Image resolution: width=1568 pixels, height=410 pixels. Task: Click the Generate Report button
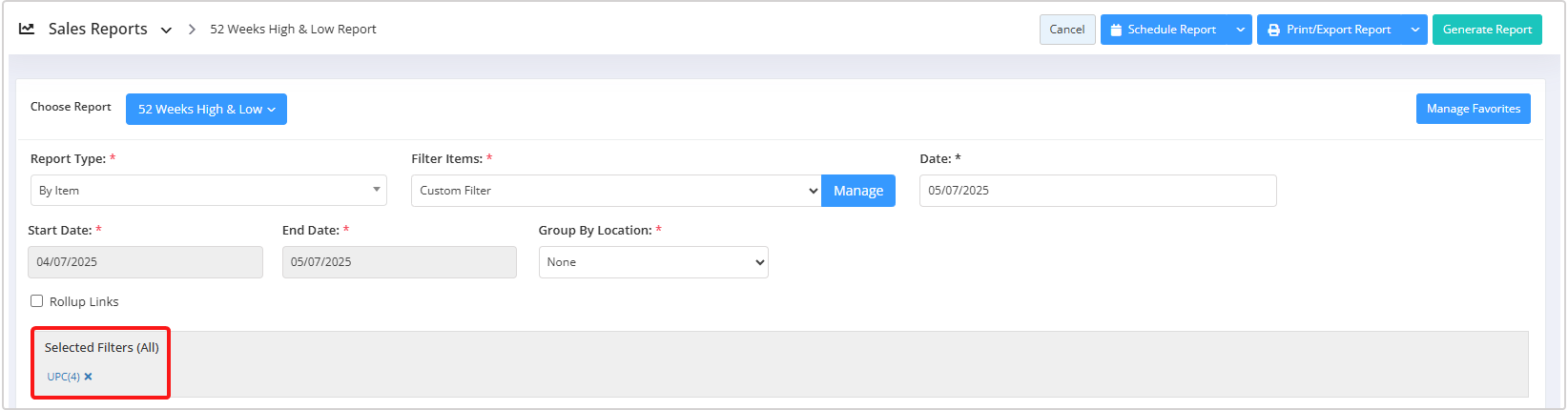tap(1487, 30)
